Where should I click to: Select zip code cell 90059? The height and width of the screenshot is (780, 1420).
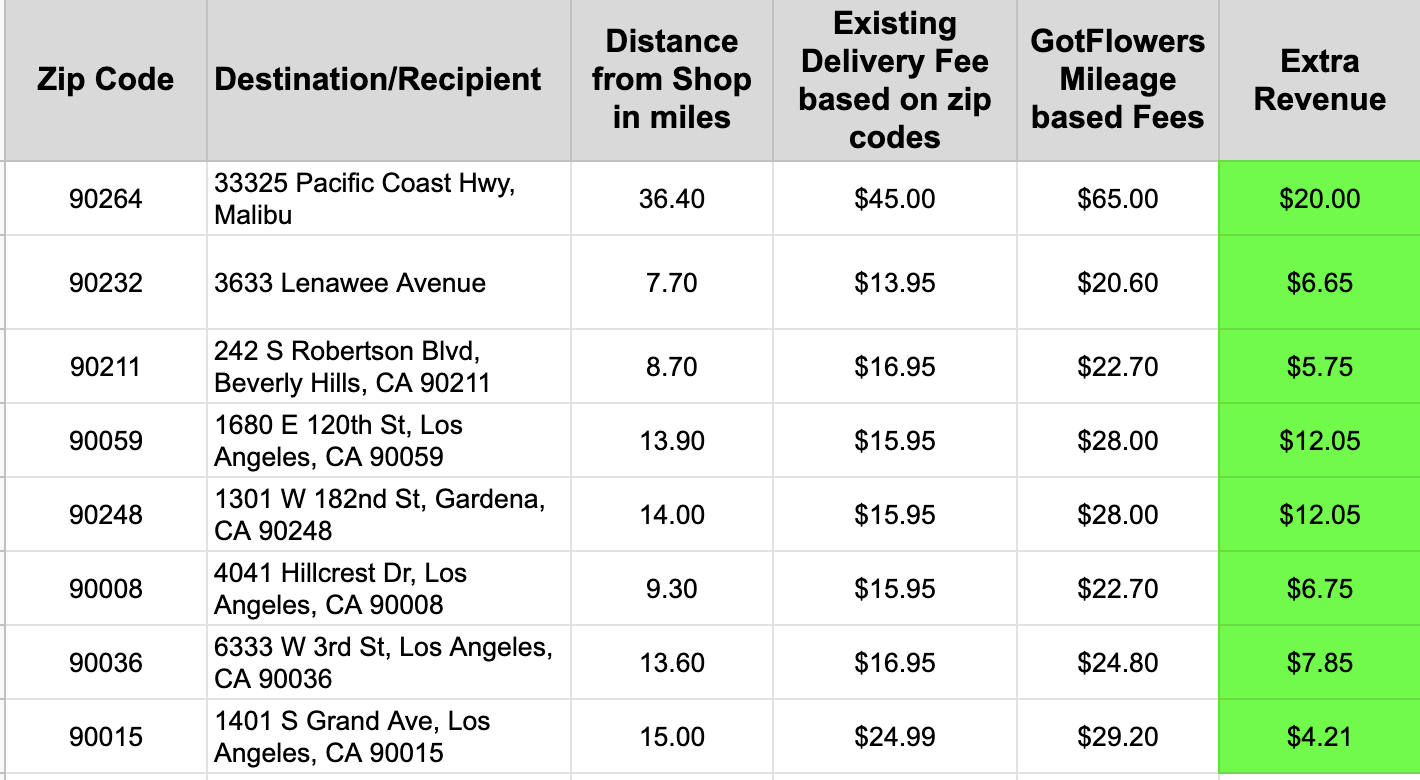(105, 441)
